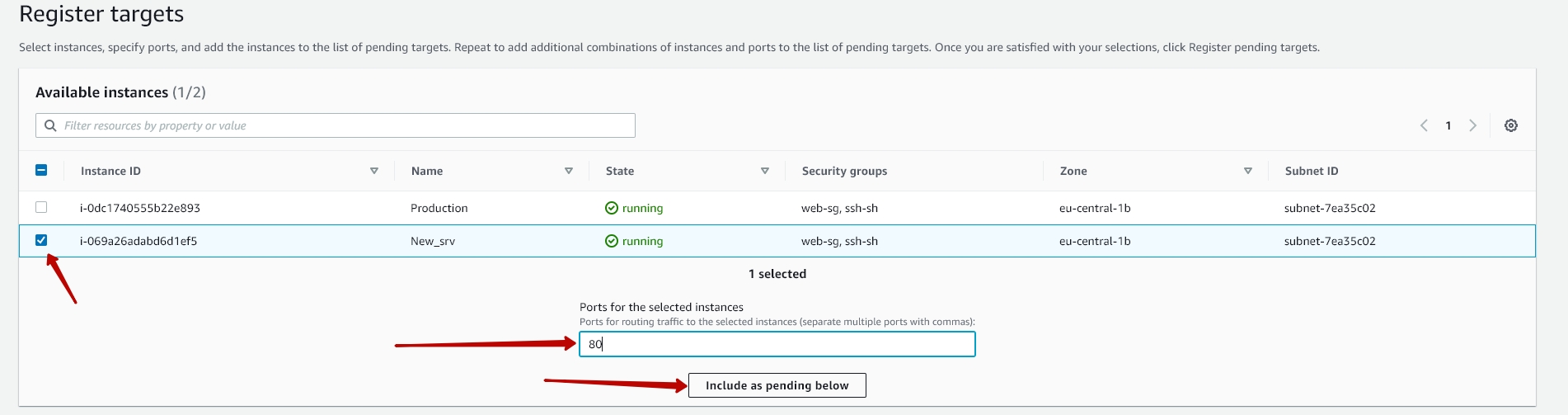This screenshot has height=415, width=1568.
Task: Go to next page of instances
Action: pos(1472,125)
